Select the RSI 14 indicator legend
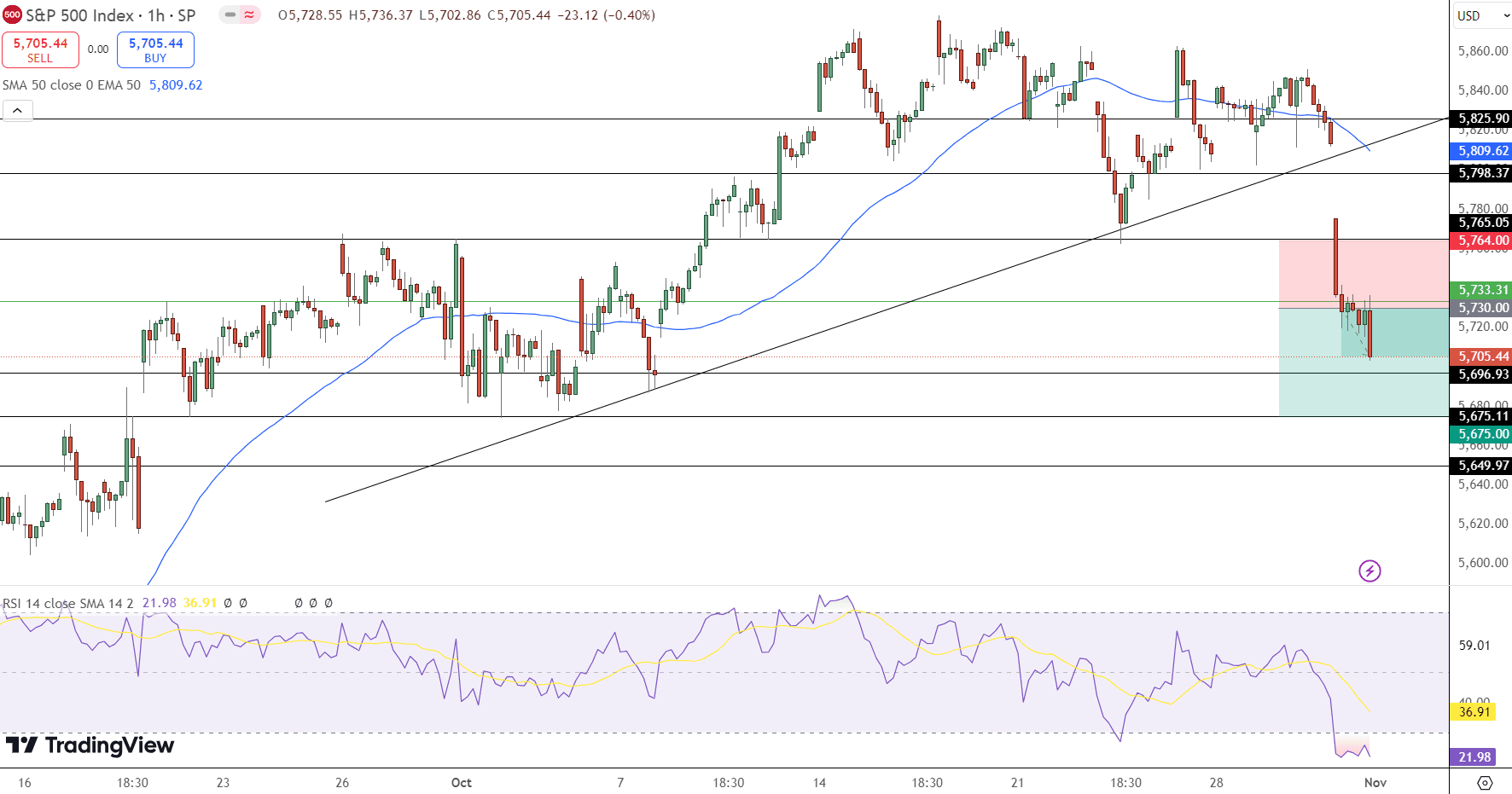Screen dimensions: 1512x794 point(68,603)
